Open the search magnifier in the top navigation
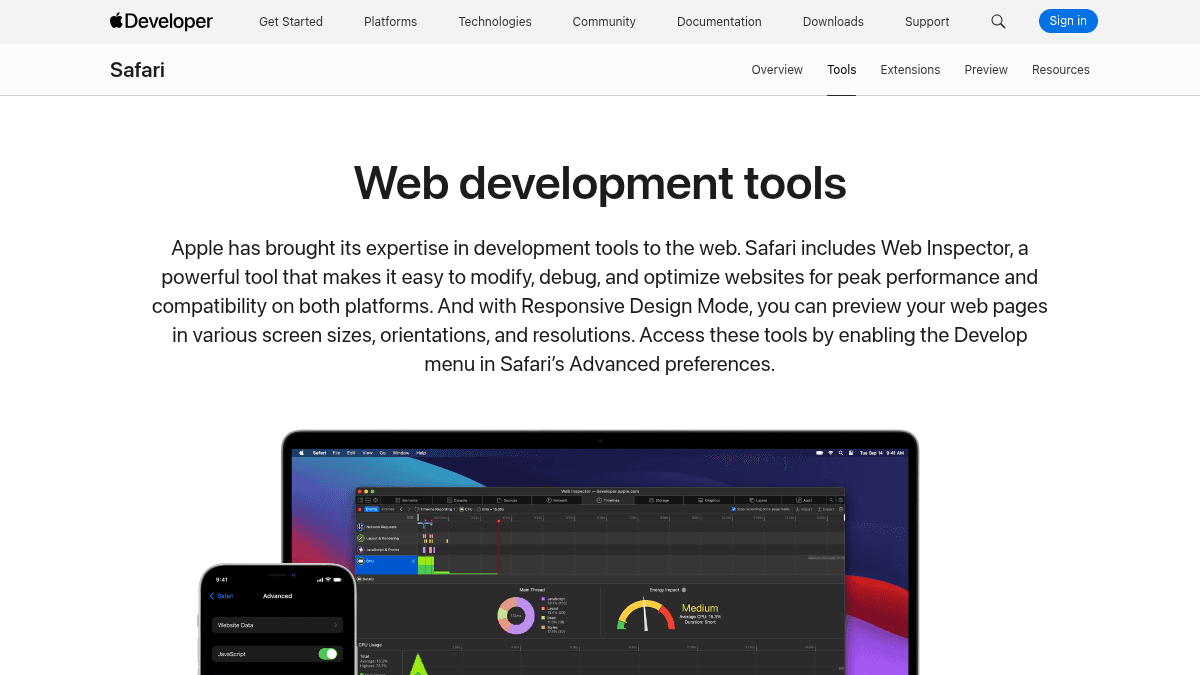Viewport: 1200px width, 675px height. pos(998,21)
